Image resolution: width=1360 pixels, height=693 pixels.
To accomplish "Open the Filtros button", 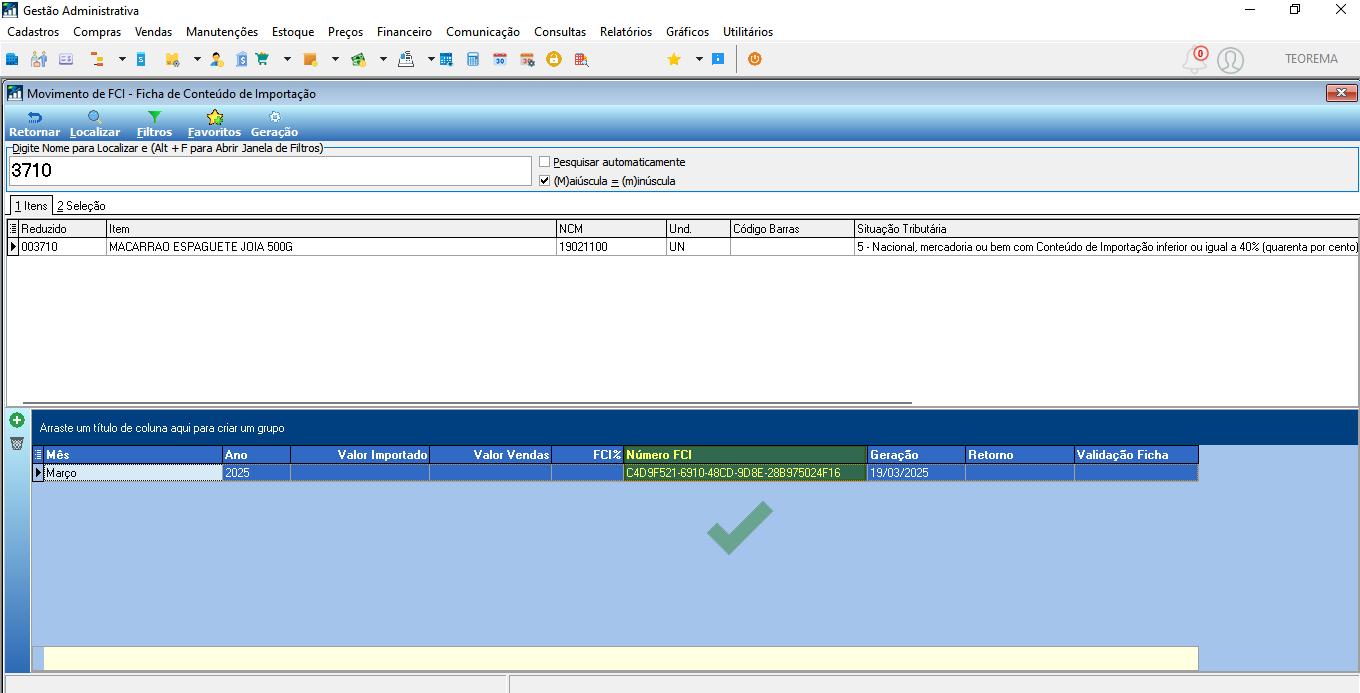I will 154,124.
